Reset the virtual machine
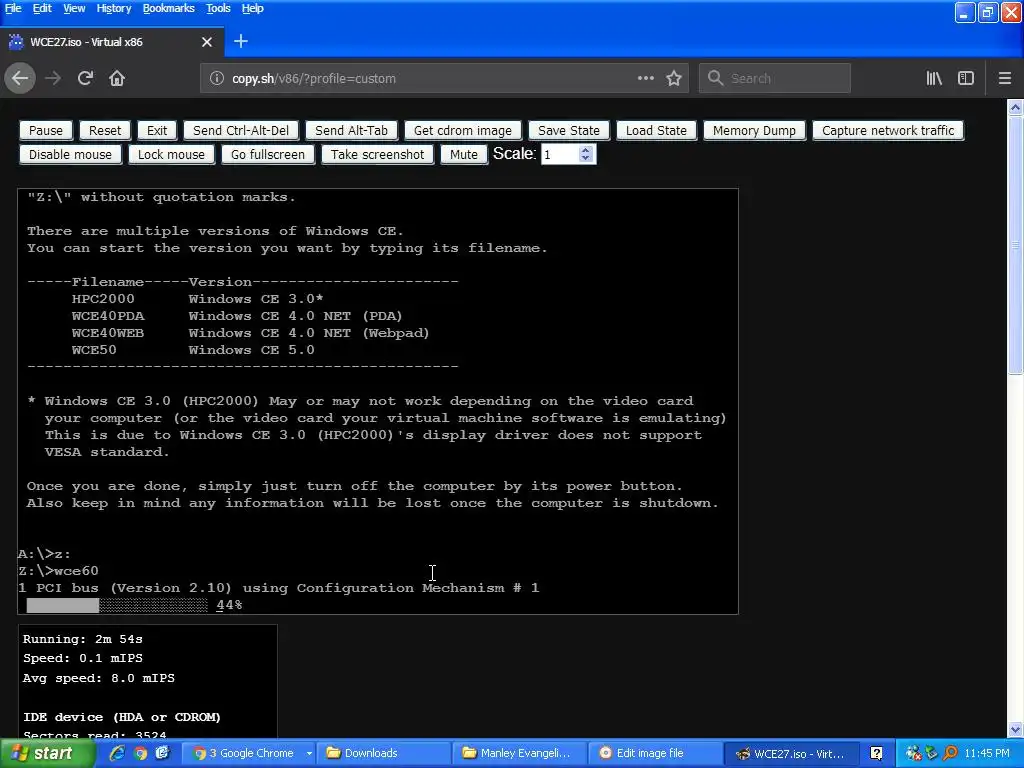The image size is (1024, 768). pos(105,131)
